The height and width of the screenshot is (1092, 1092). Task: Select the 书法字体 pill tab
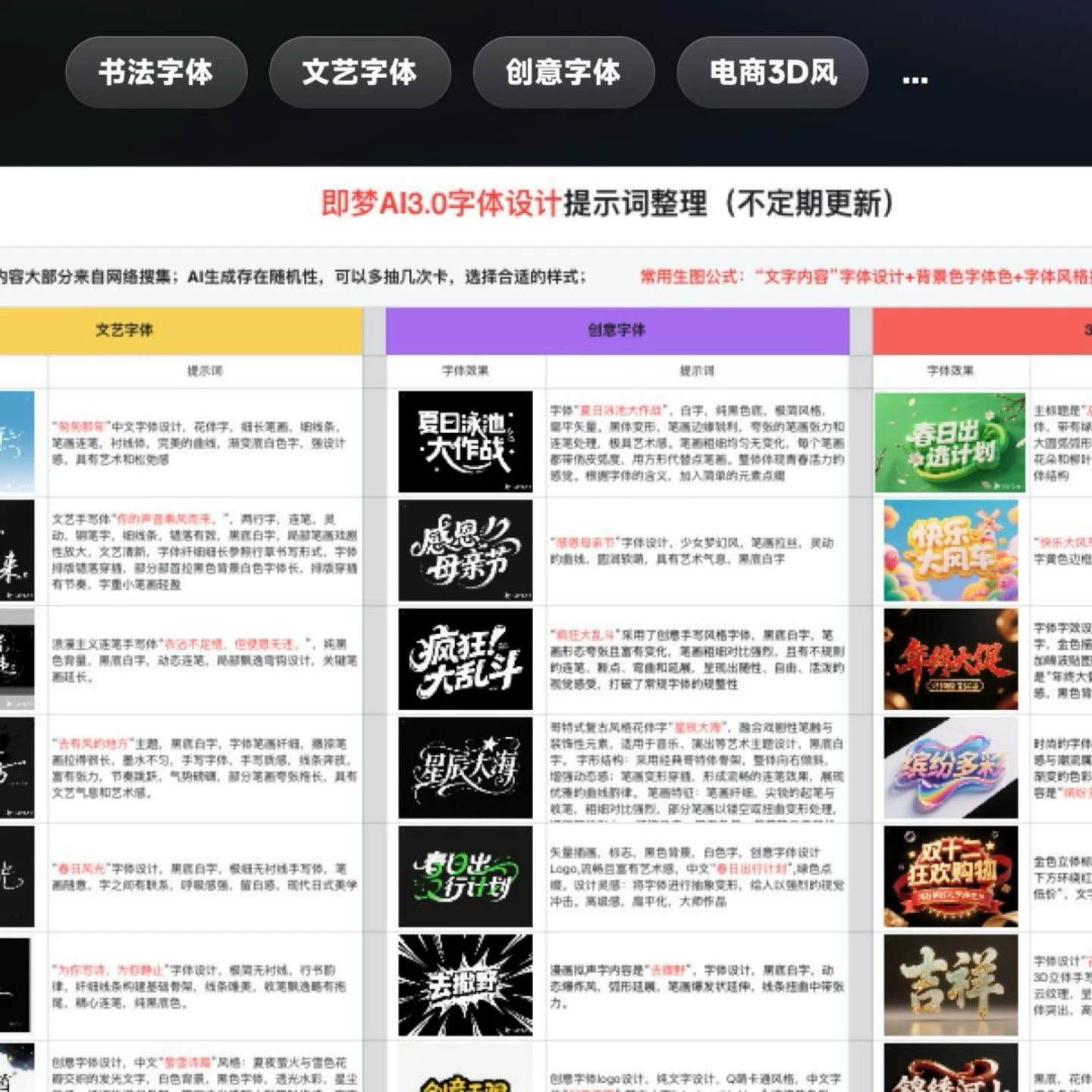[156, 73]
